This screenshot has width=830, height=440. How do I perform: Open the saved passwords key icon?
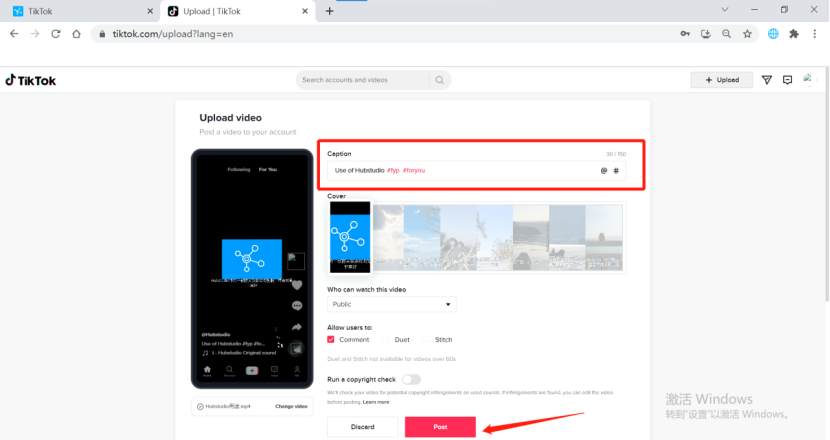coord(685,34)
